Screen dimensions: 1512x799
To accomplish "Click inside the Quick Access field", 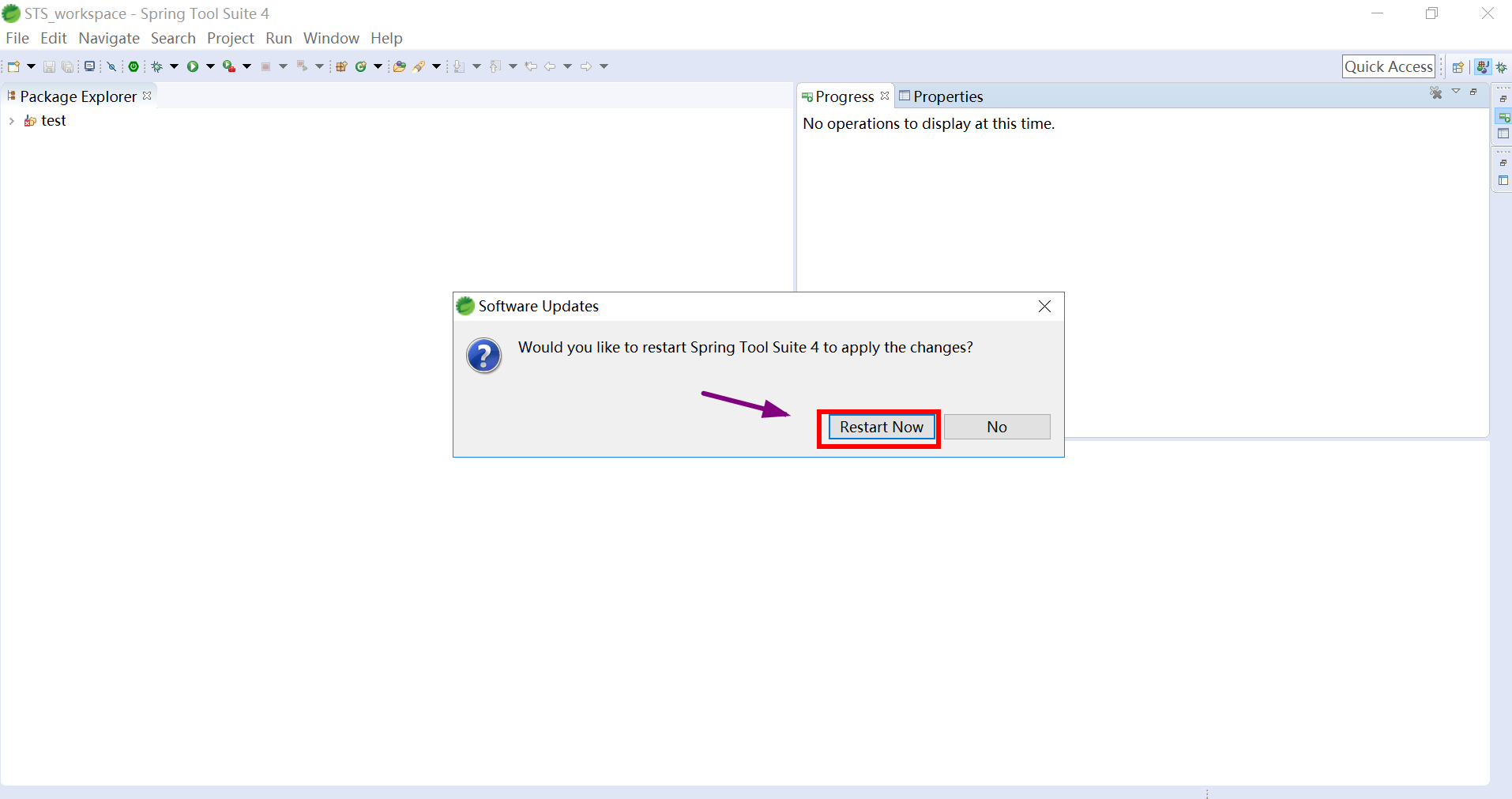I will [x=1389, y=66].
